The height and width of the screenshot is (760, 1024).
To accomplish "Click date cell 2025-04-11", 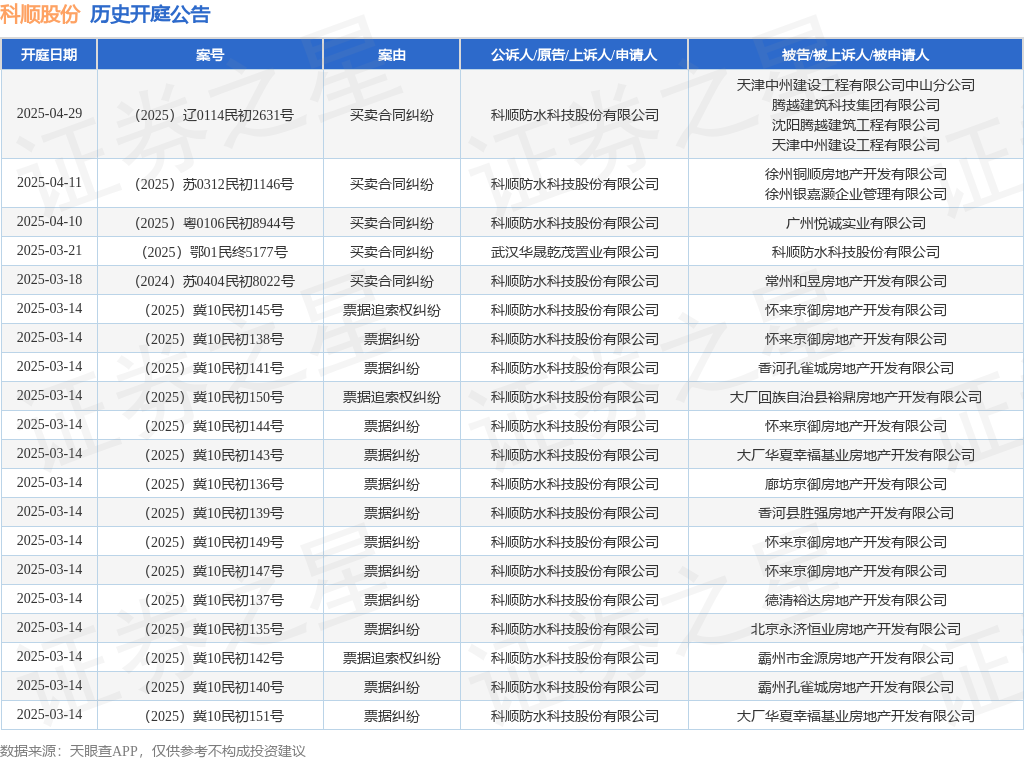I will pyautogui.click(x=50, y=183).
